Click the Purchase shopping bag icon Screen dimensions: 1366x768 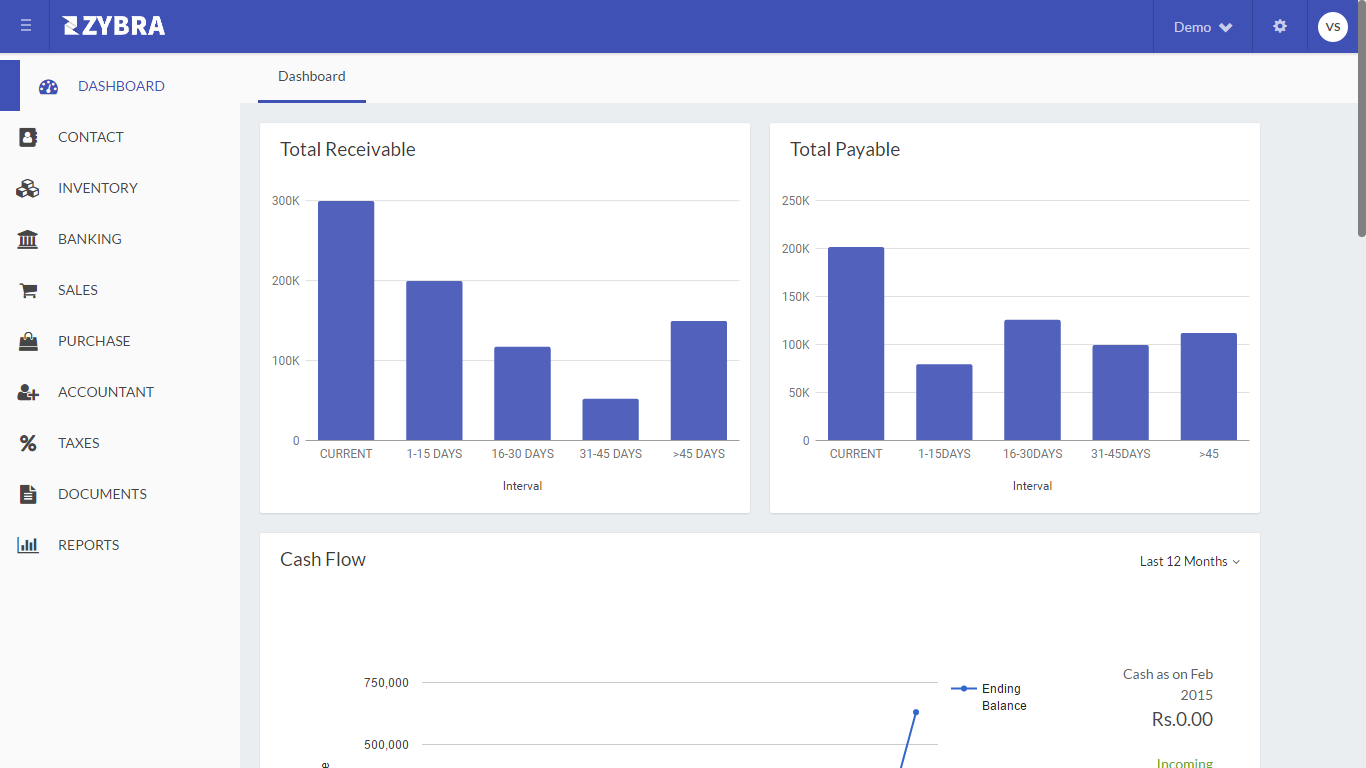click(x=28, y=341)
